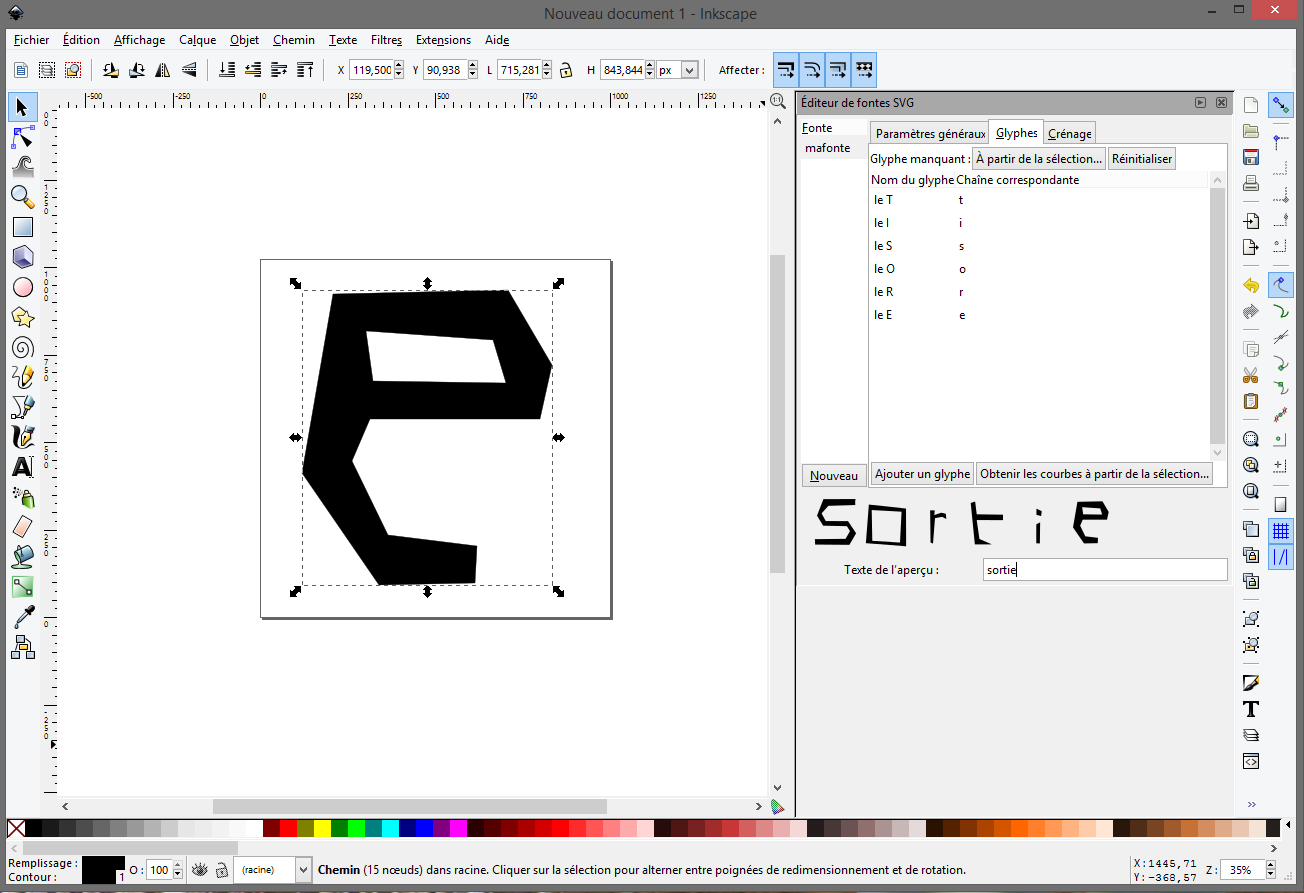Pick the yellow swatch in palette
This screenshot has width=1304, height=893.
322,828
